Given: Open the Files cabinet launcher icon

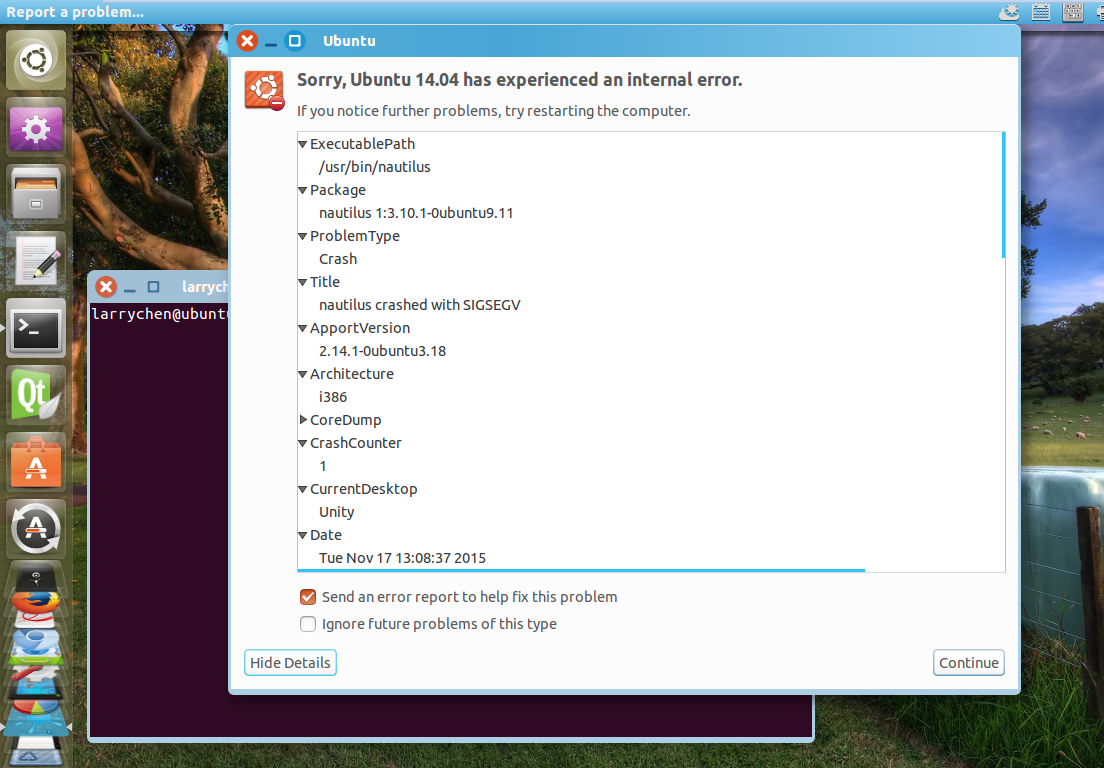Looking at the screenshot, I should (36, 194).
